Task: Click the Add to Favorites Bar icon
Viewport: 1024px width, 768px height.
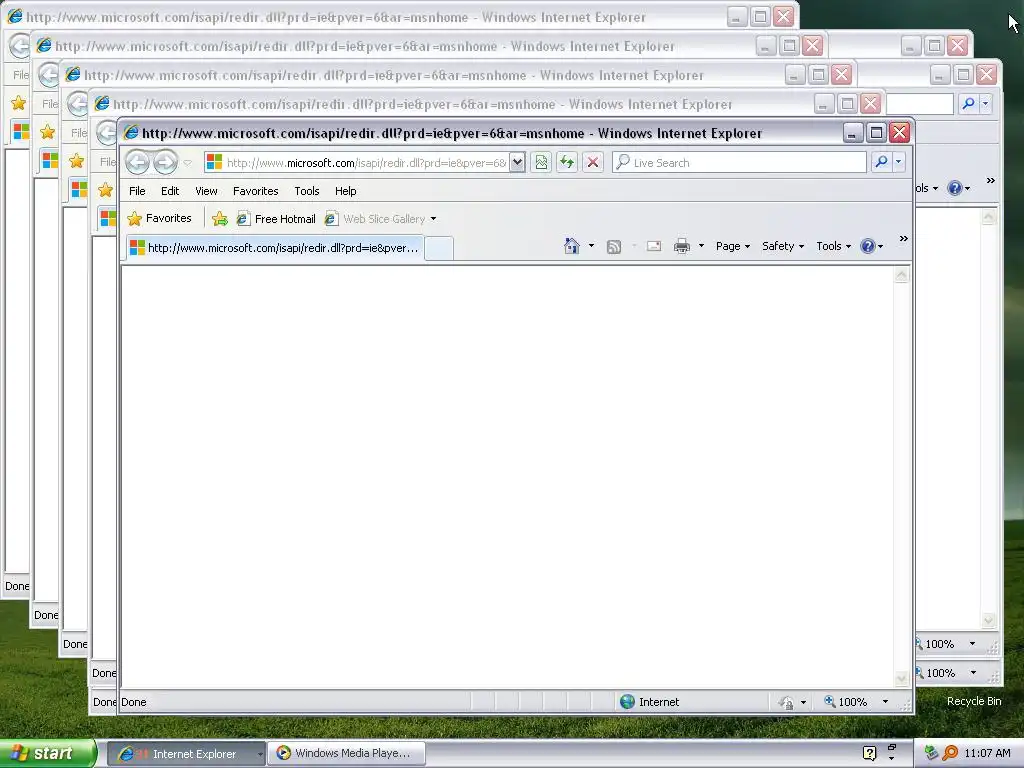Action: tap(220, 219)
